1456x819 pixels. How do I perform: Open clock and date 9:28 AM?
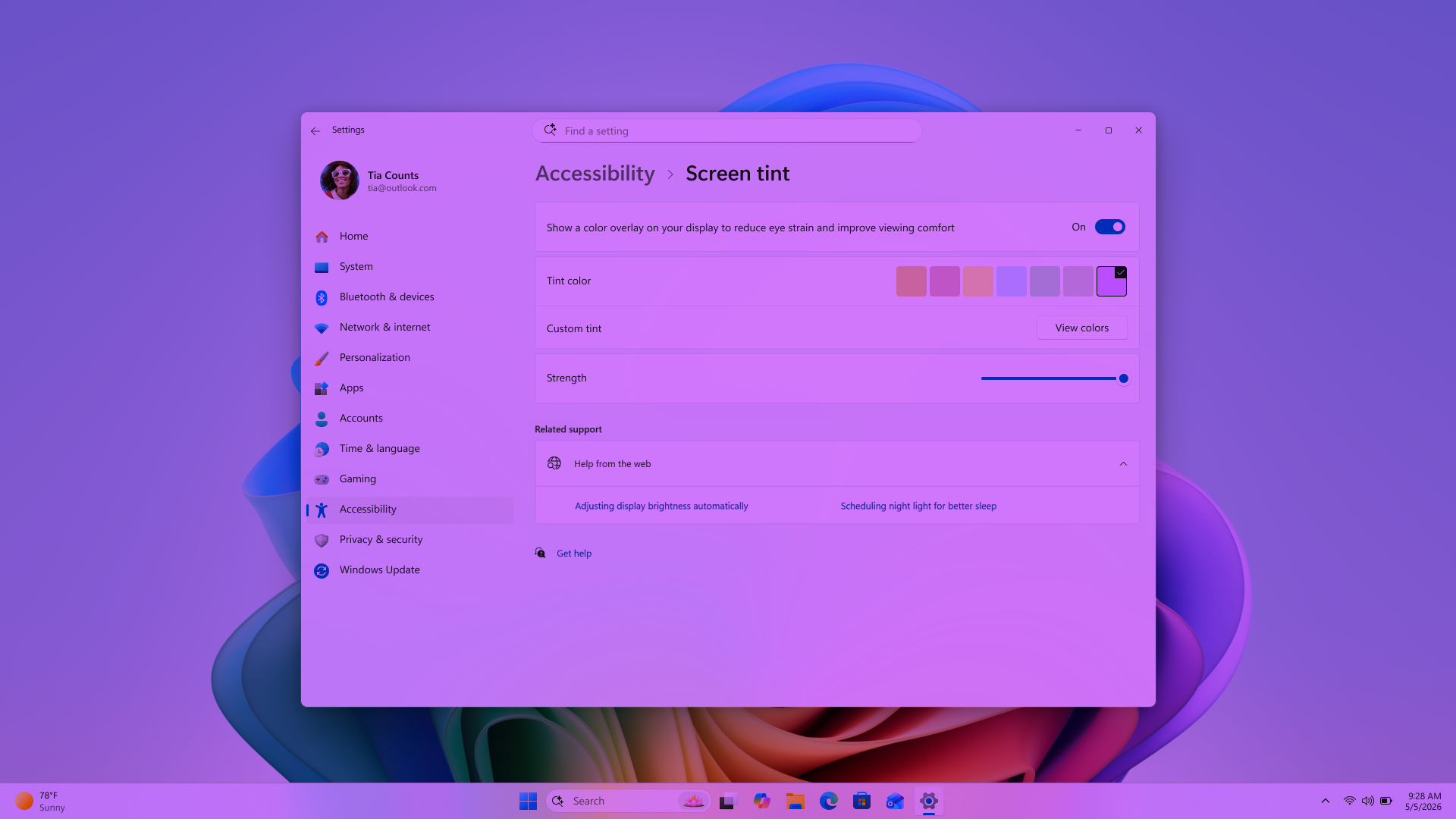tap(1423, 801)
